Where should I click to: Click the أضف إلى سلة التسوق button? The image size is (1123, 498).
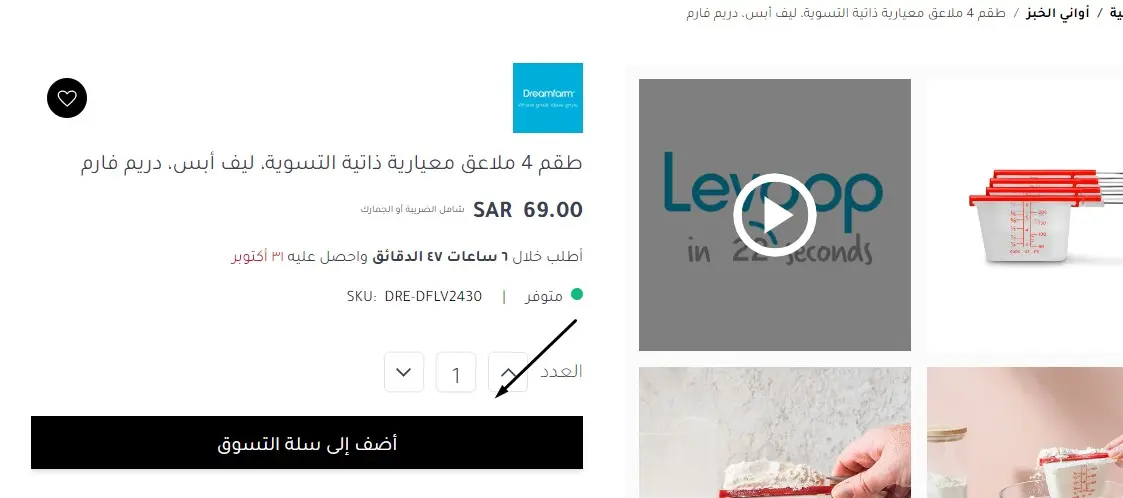coord(307,443)
